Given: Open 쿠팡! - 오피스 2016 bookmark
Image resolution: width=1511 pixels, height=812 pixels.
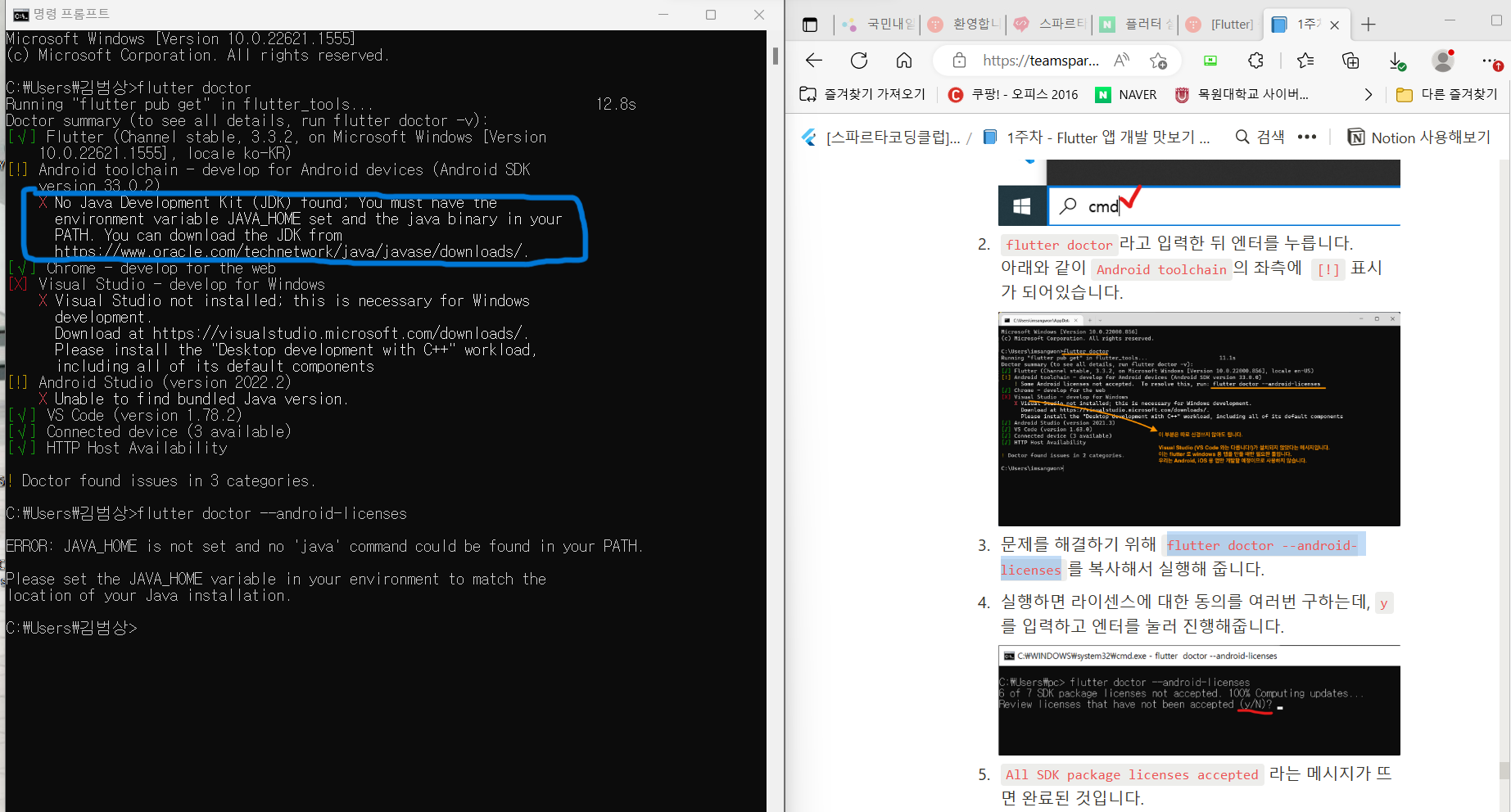Looking at the screenshot, I should [1012, 94].
